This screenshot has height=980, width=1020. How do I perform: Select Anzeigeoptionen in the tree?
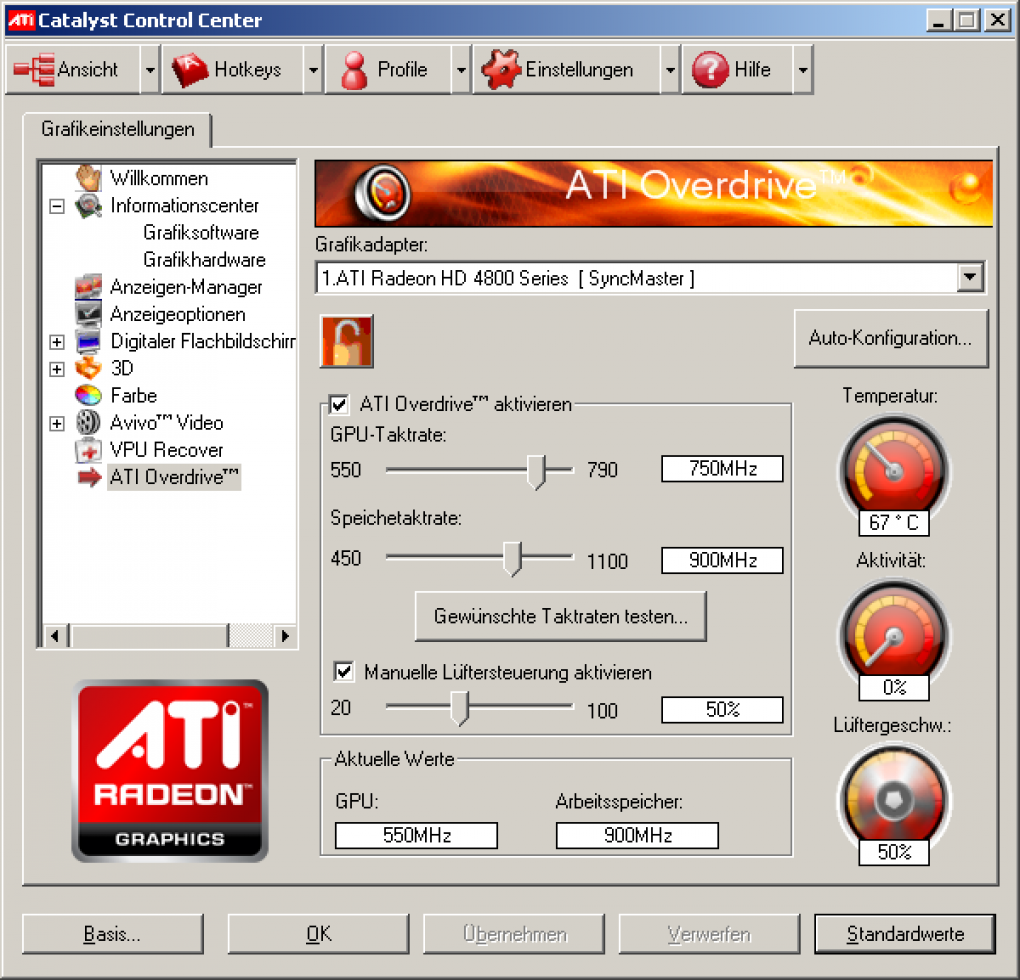coord(178,314)
